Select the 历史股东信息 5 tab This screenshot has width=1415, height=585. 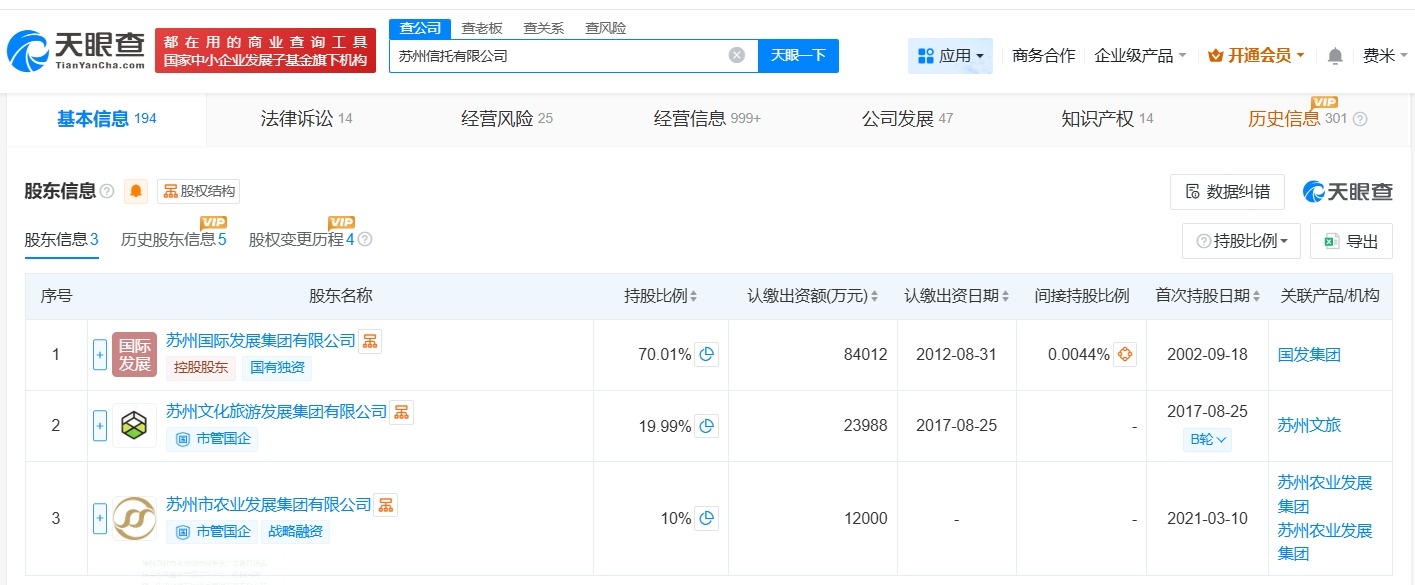tap(174, 239)
